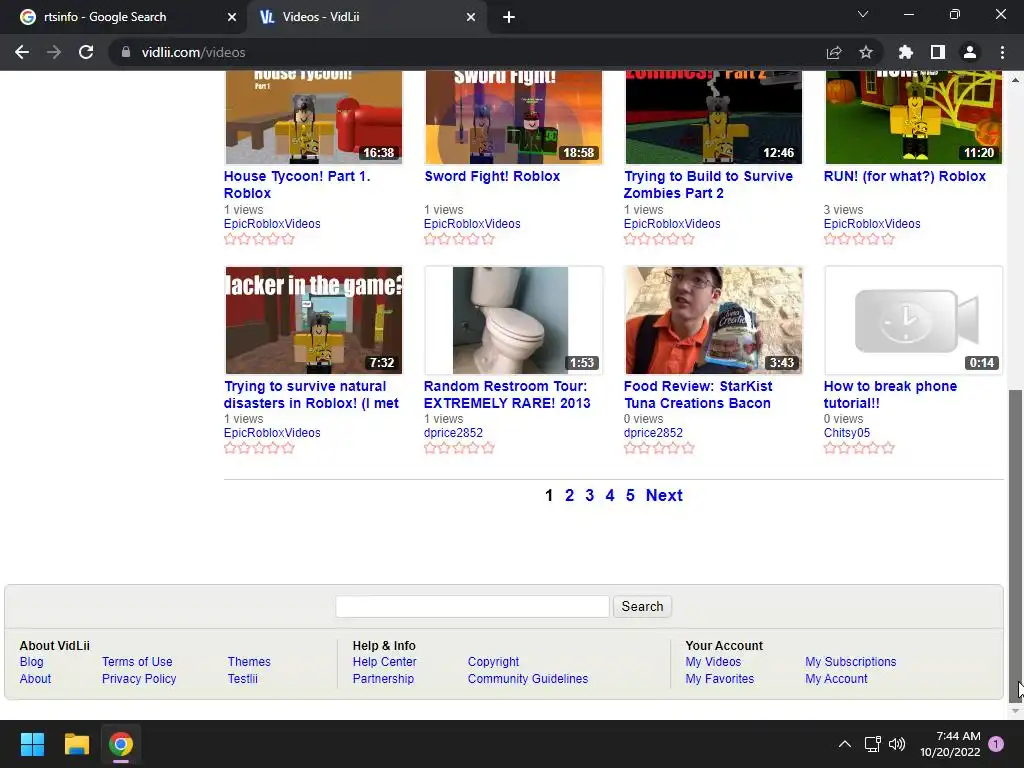Open the Extensions puzzle-piece icon
Screen dimensions: 1024x768
906,52
